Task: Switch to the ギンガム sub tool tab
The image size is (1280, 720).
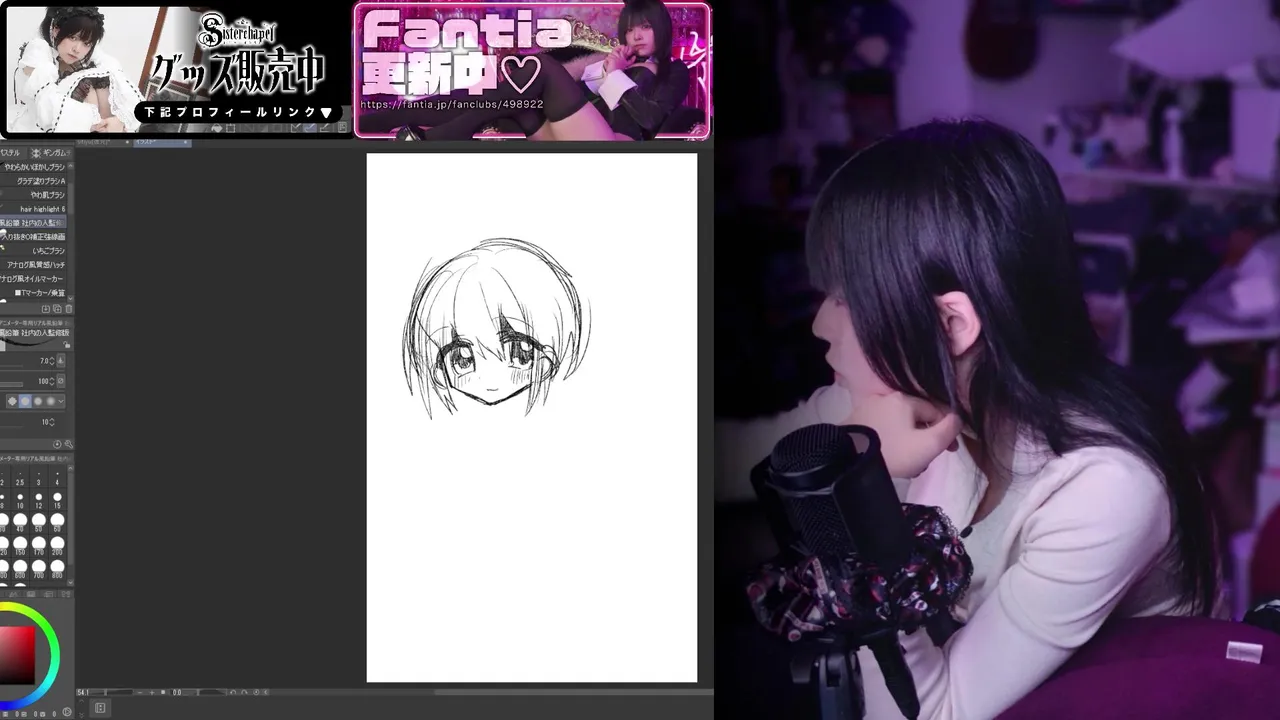Action: 50,153
